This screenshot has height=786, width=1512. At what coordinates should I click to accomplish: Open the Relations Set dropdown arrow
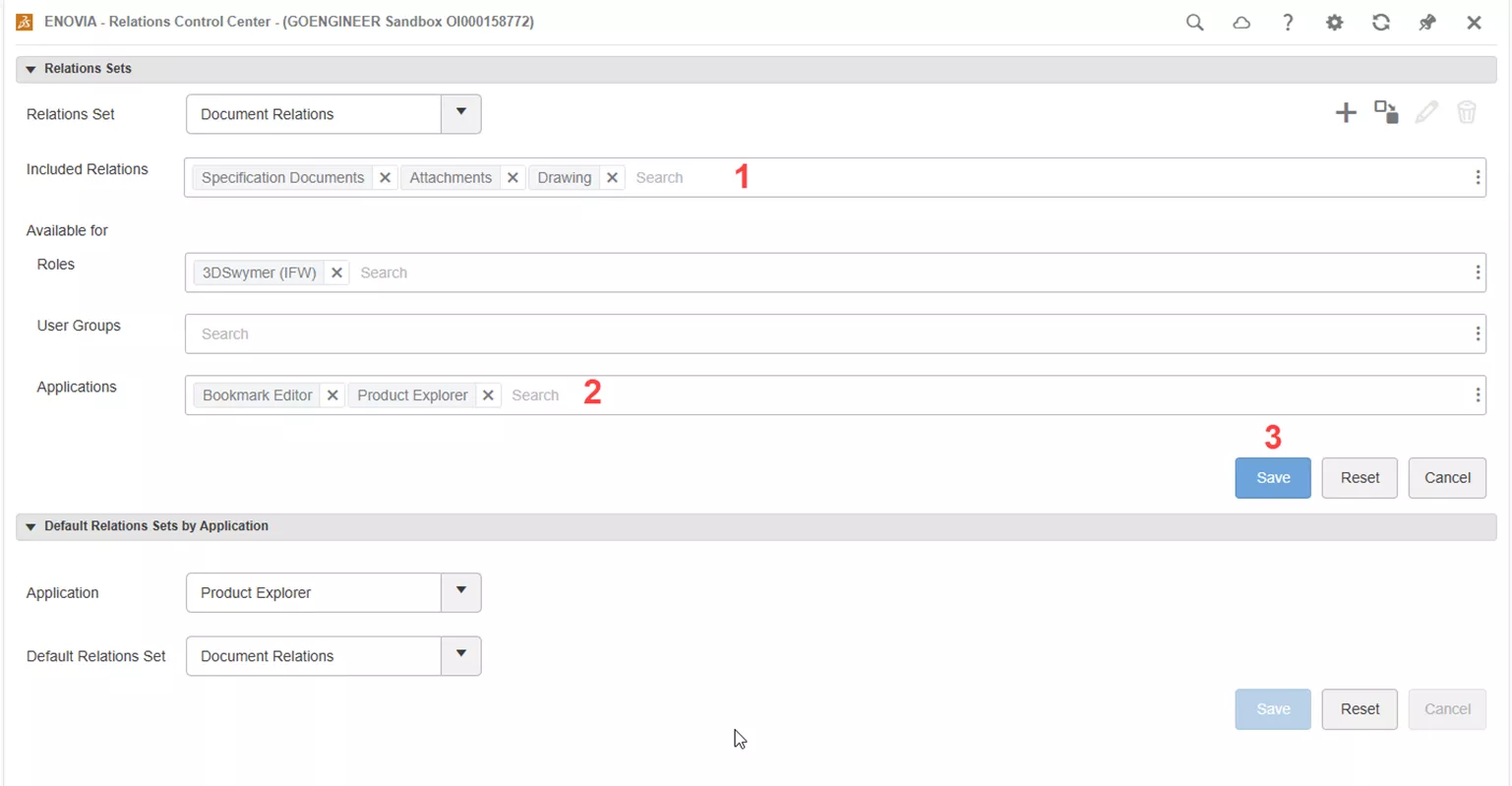[x=460, y=114]
